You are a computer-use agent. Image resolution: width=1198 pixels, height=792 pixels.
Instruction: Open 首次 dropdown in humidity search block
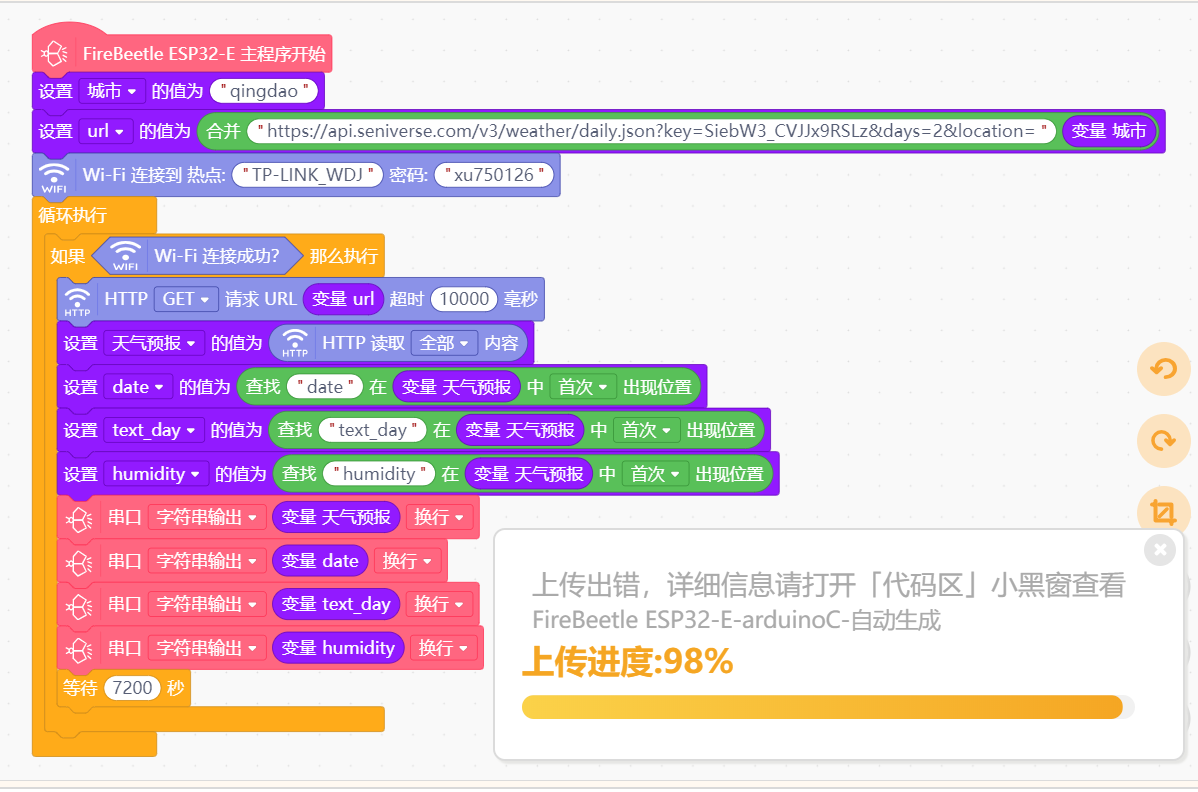point(655,474)
